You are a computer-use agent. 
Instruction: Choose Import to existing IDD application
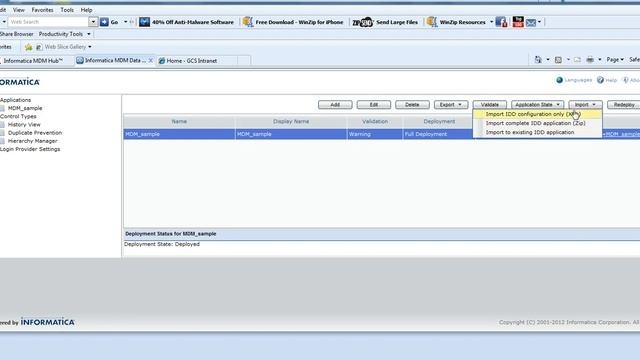pyautogui.click(x=538, y=132)
